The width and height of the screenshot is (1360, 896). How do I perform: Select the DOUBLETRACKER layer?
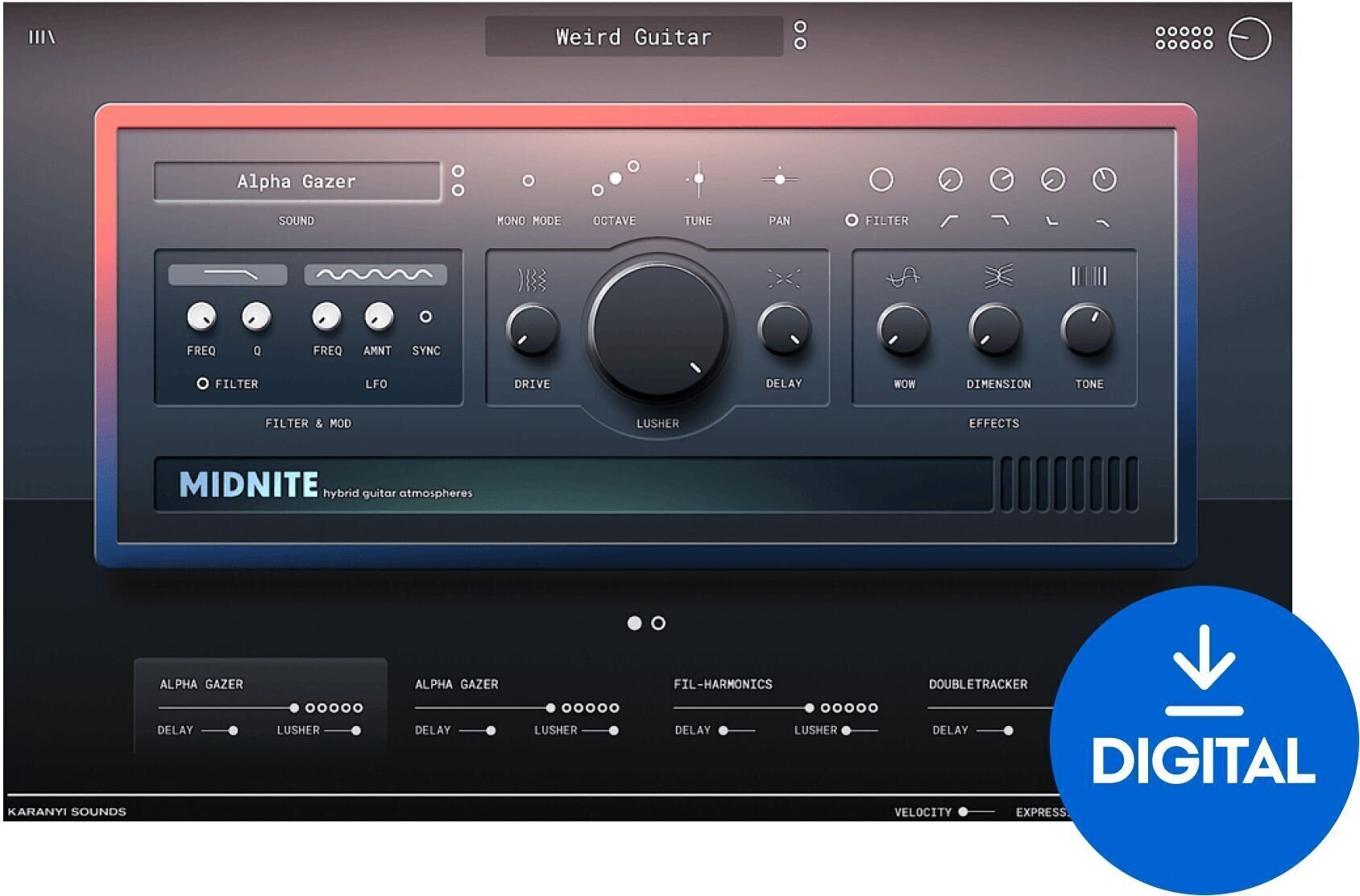[x=980, y=684]
